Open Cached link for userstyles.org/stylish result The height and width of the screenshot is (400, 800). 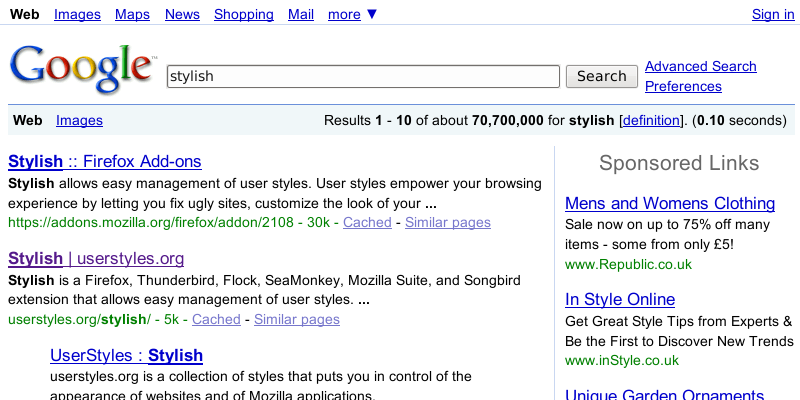(216, 319)
